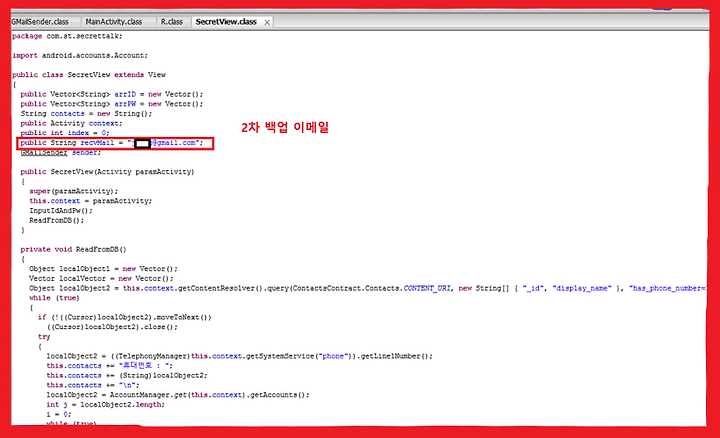Select the arrPW Vector declaration line
This screenshot has width=720, height=438.
112,104
